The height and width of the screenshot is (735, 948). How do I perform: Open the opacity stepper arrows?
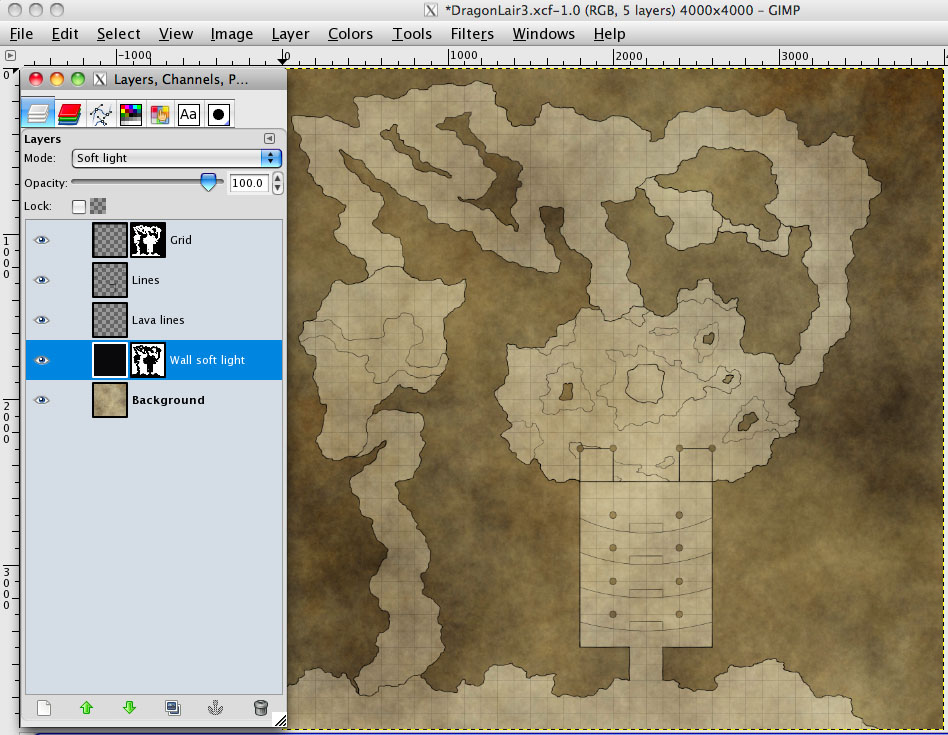click(x=277, y=183)
